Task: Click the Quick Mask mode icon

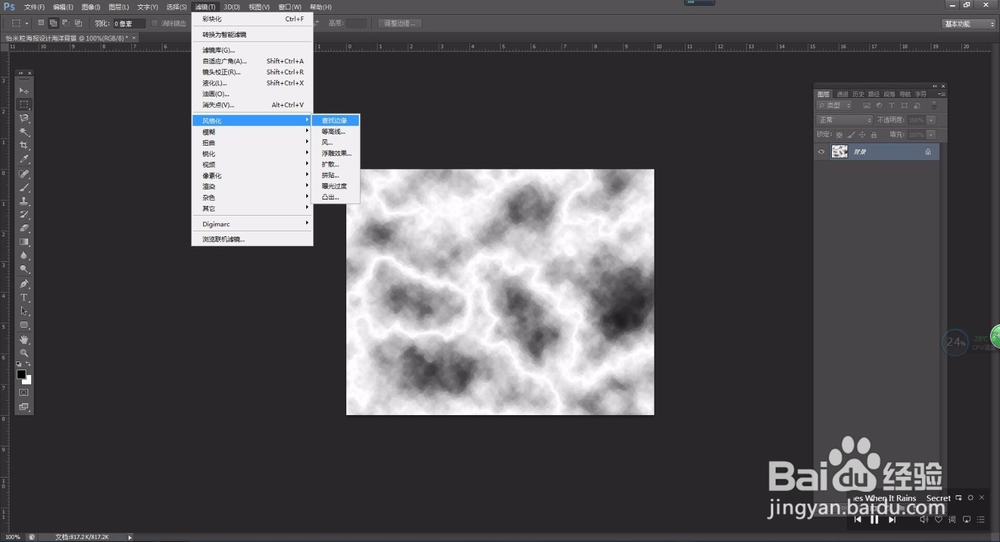Action: pyautogui.click(x=24, y=393)
